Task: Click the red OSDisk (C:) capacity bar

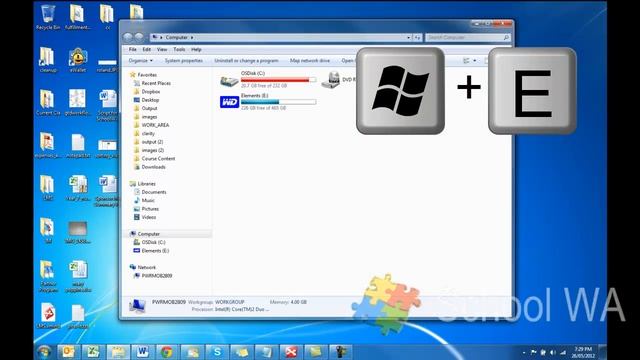Action: click(278, 80)
